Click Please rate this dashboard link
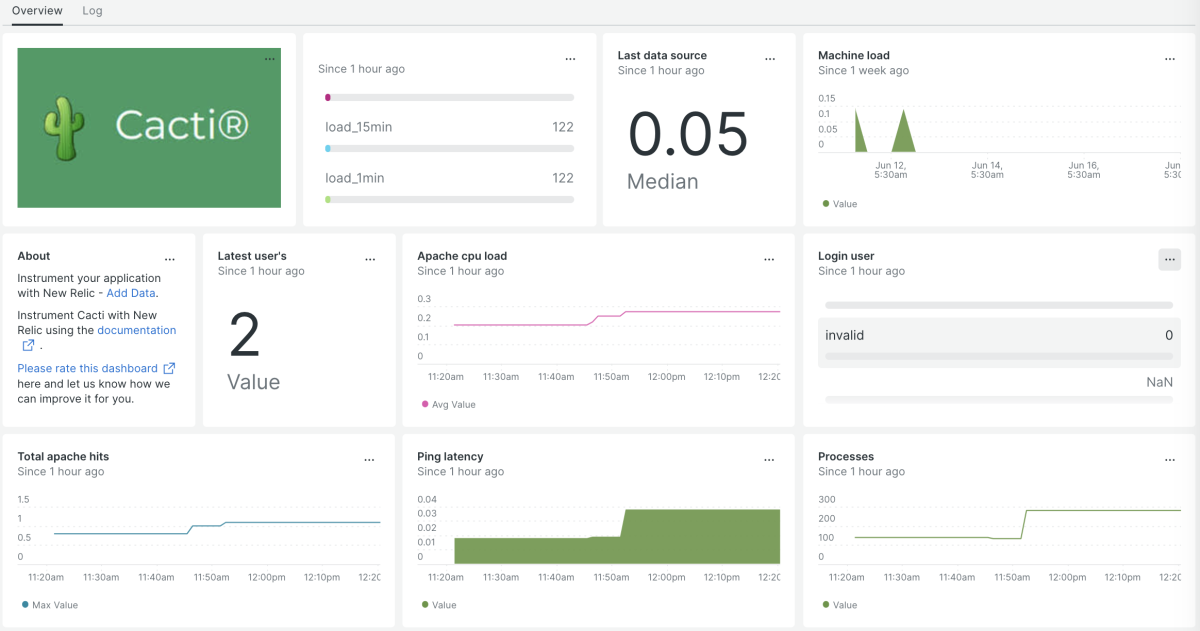 coord(88,368)
